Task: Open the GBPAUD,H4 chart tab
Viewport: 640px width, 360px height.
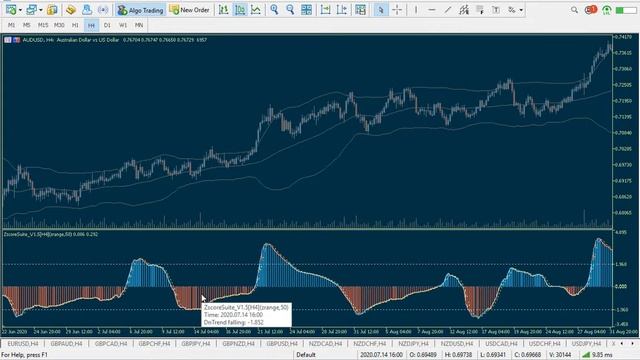Action: tap(67, 344)
